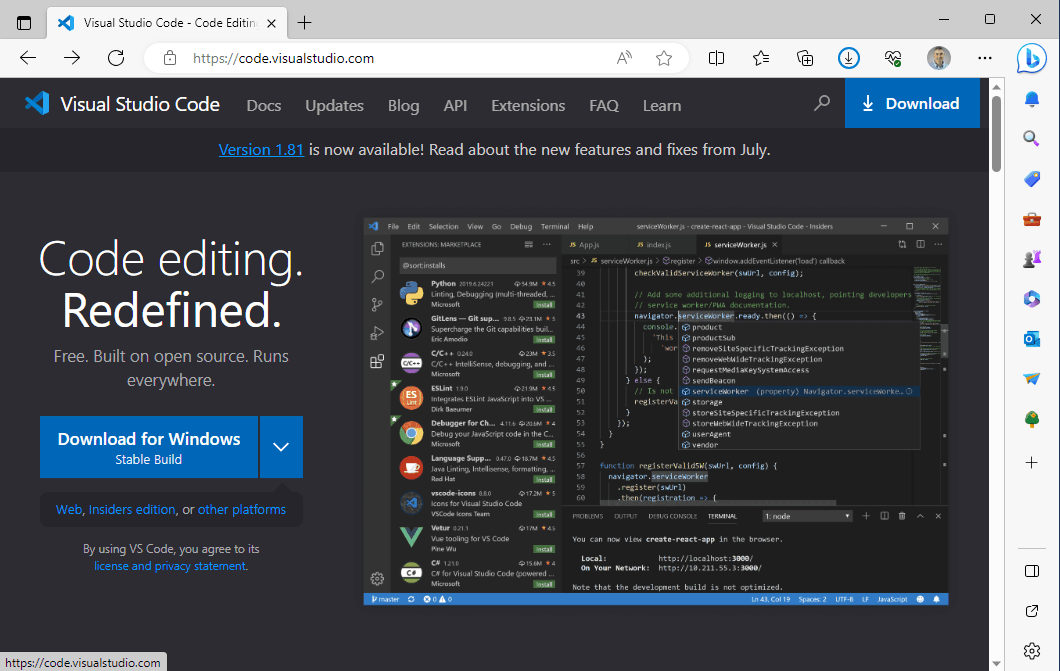Open Microsoft 365 icon in the sidebar
The width and height of the screenshot is (1060, 671).
[x=1032, y=299]
